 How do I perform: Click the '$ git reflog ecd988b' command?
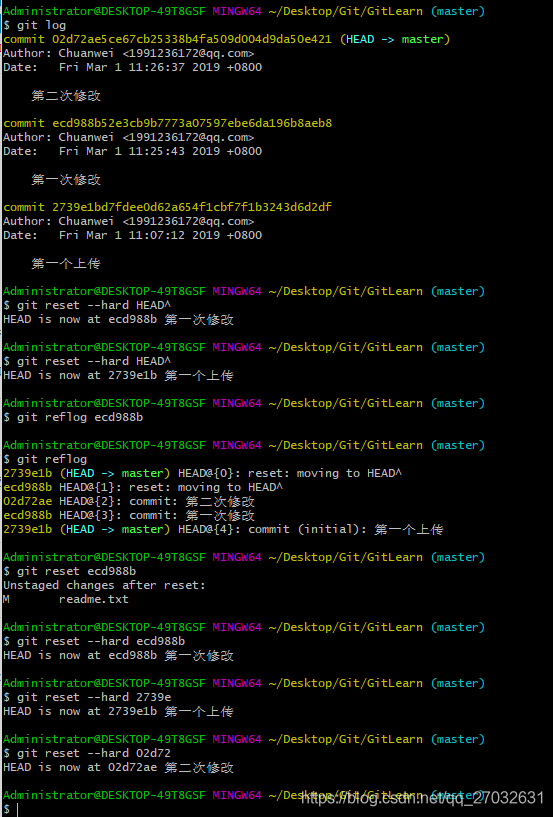pyautogui.click(x=73, y=417)
